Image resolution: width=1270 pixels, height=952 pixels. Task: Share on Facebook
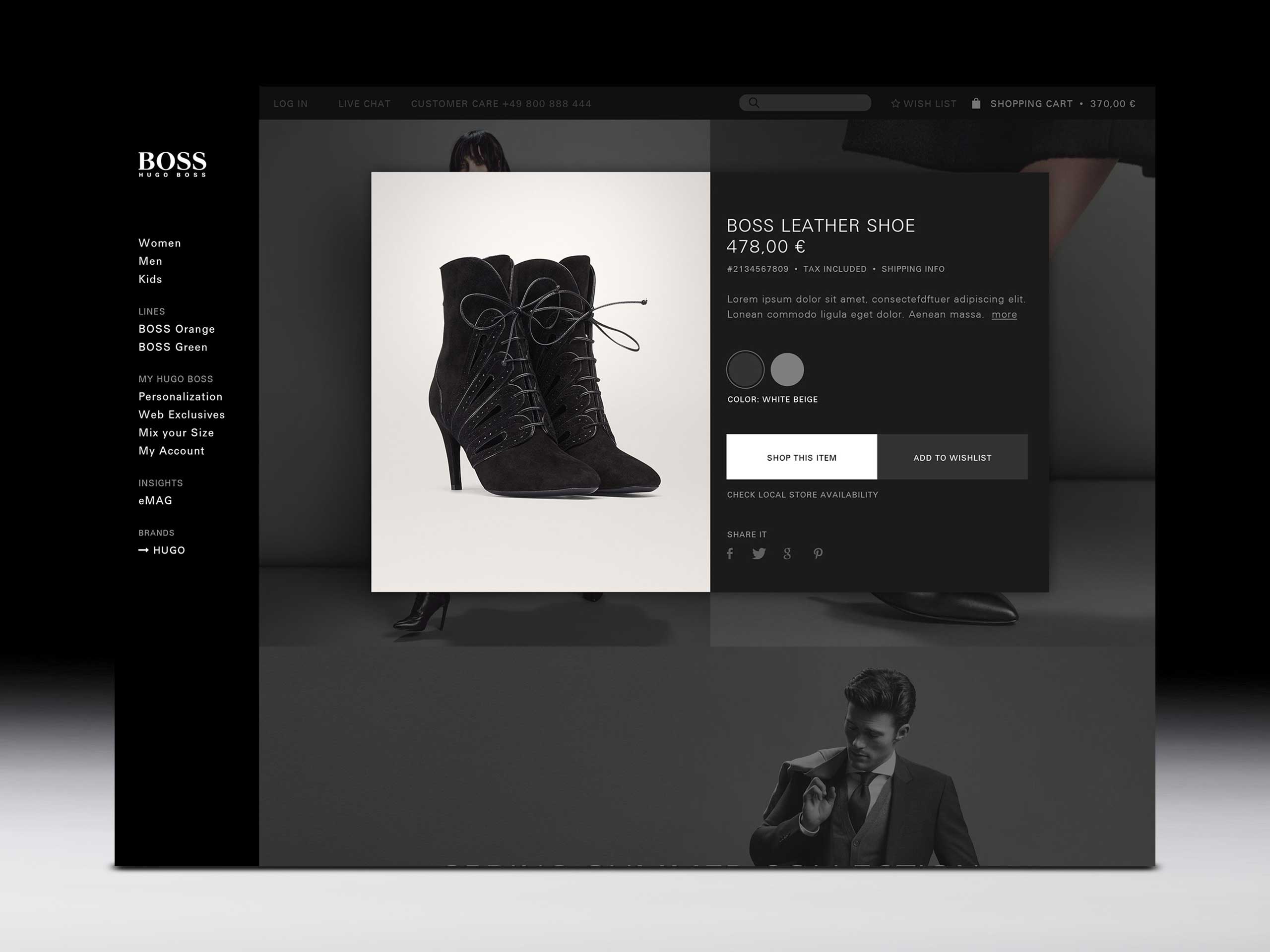click(x=730, y=553)
